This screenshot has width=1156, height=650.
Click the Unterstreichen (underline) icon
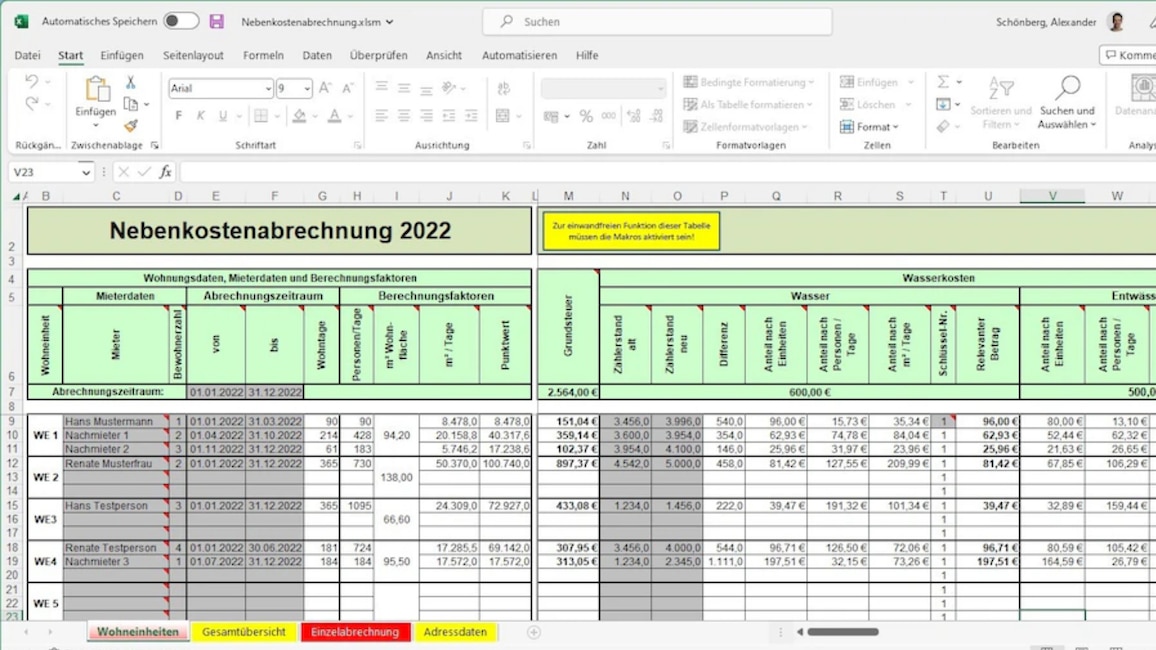(x=220, y=114)
